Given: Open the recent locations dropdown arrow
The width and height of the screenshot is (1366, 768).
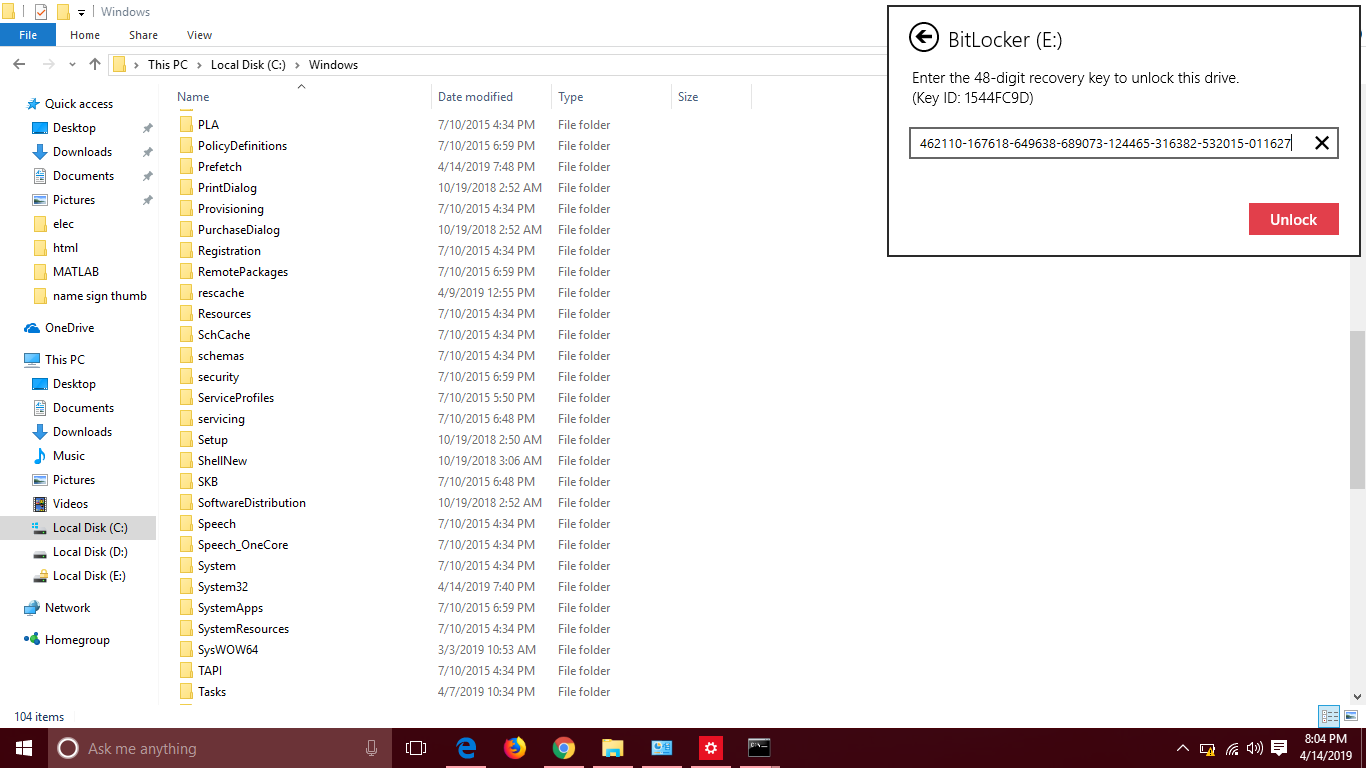Looking at the screenshot, I should point(73,64).
